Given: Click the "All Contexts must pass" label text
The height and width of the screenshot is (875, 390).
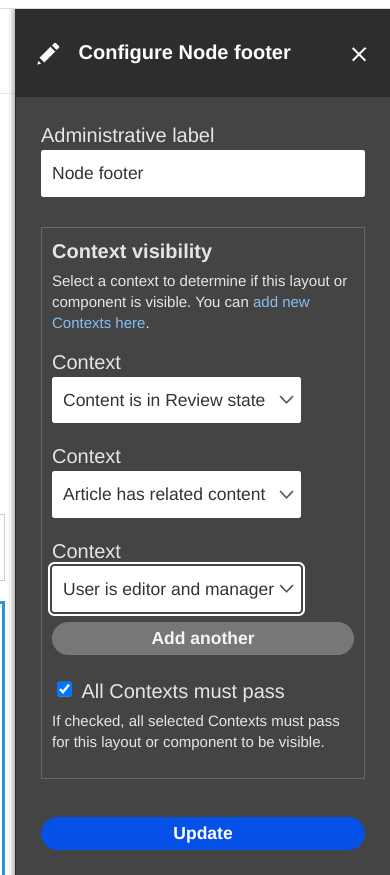Looking at the screenshot, I should point(183,691).
